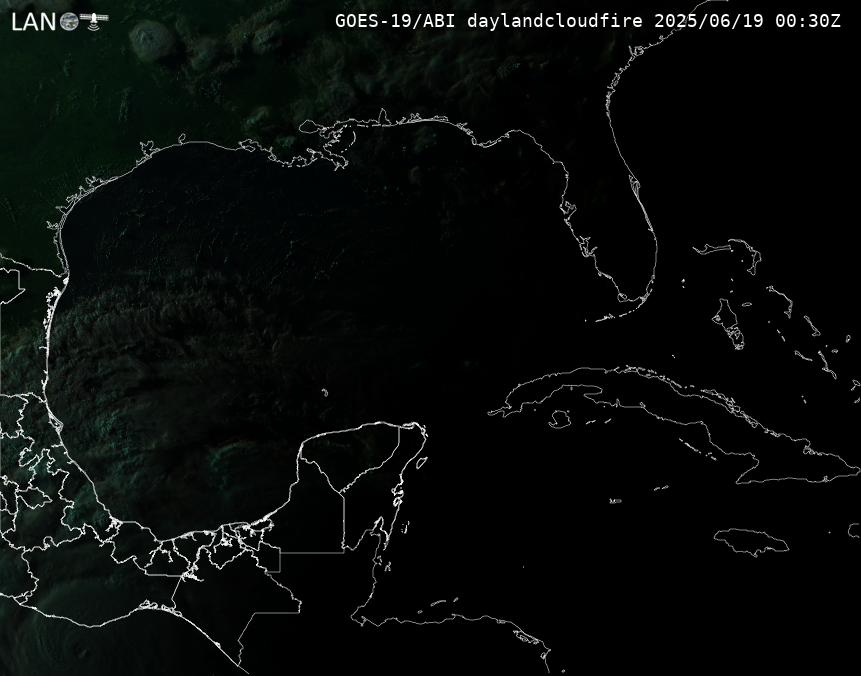Click the satellite icon in logo
The width and height of the screenshot is (861, 676).
(x=94, y=20)
